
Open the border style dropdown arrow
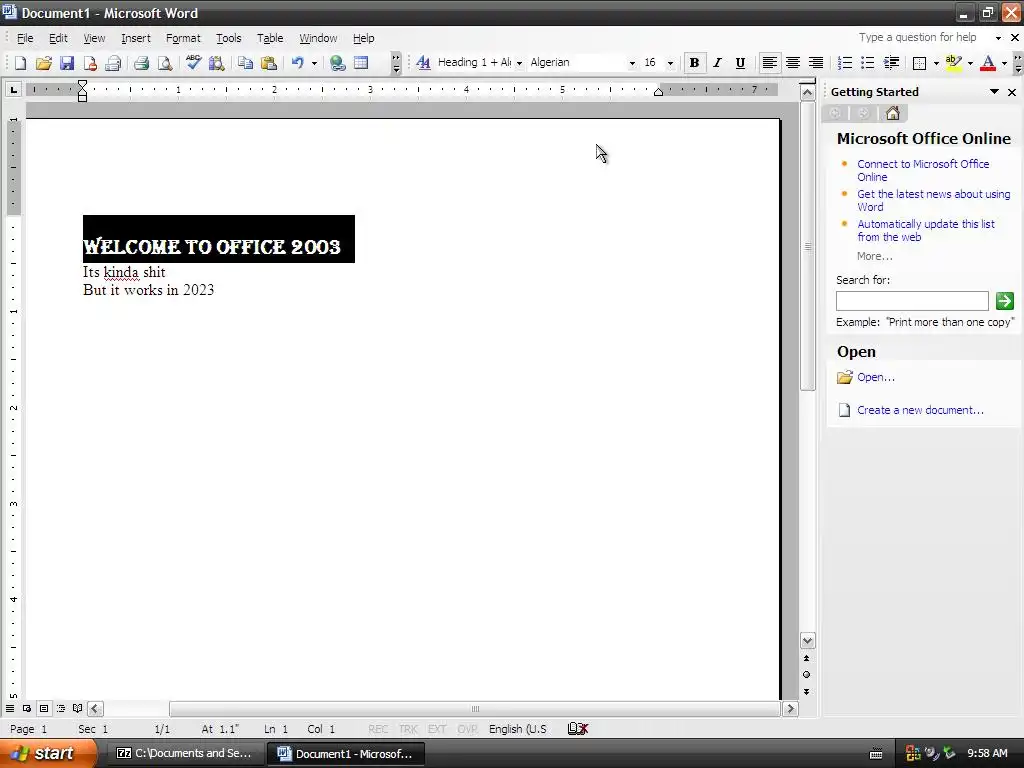[x=936, y=63]
